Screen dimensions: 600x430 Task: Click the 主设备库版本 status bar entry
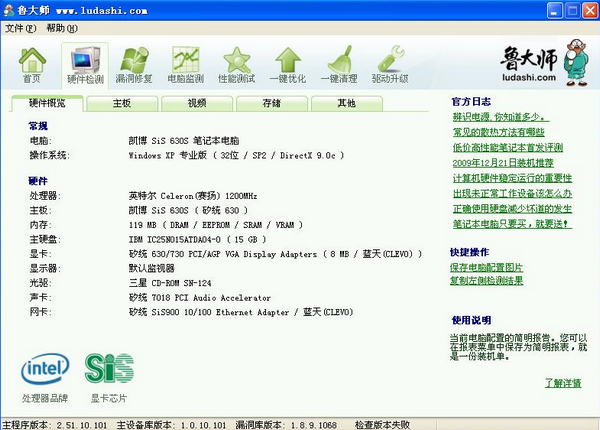pyautogui.click(x=171, y=425)
